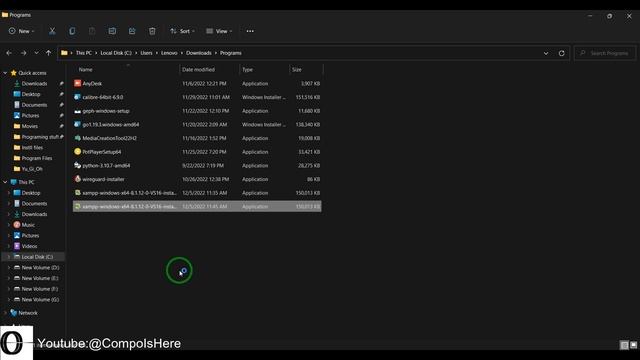Switch to large thumbnails view icon
Screen dimensions: 640x360
coord(633,345)
